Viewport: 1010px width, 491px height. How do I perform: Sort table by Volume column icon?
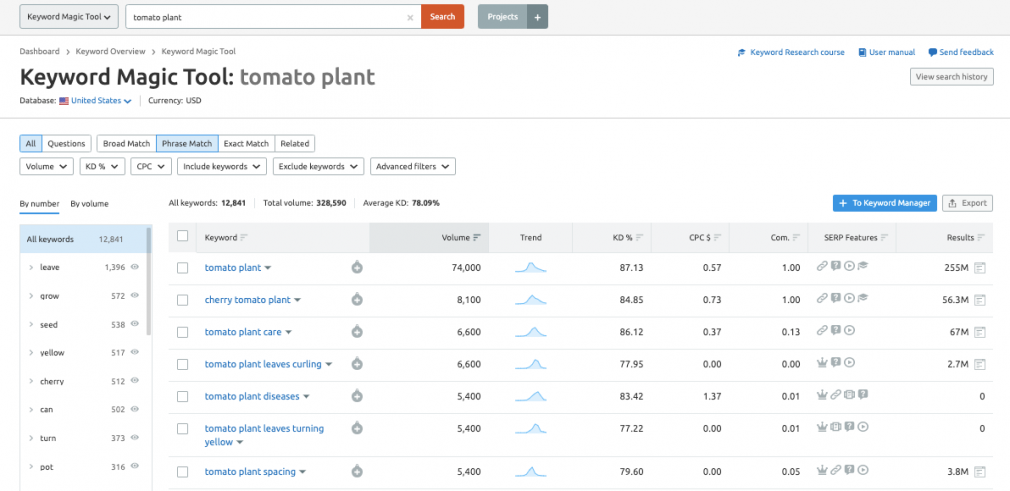click(x=477, y=238)
